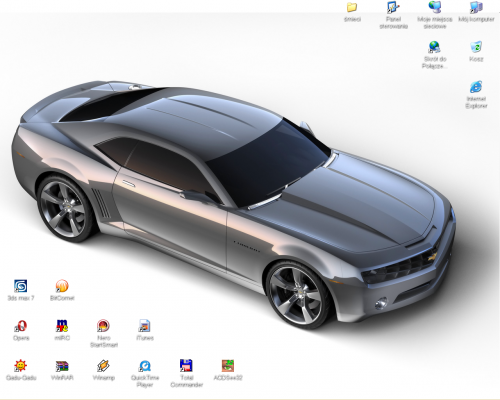The image size is (500, 400).
Task: Launch Winamp player icon
Action: 103,366
